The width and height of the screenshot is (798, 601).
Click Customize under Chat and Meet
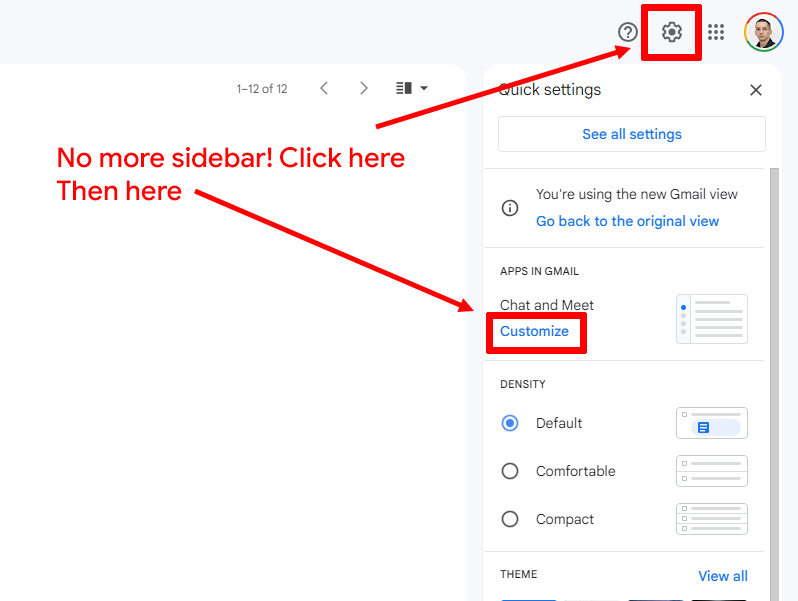click(x=534, y=331)
